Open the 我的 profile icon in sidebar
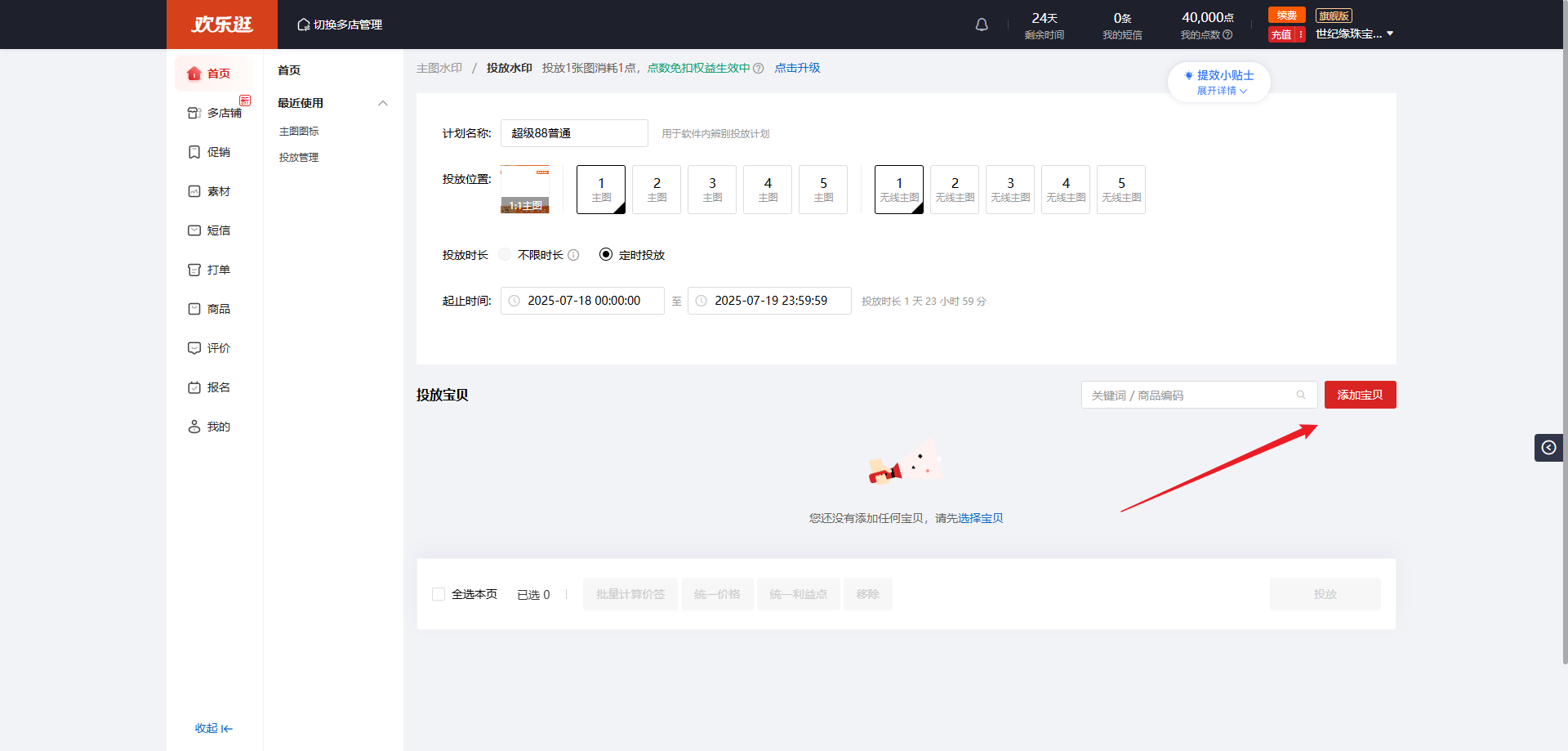The height and width of the screenshot is (751, 1568). click(x=194, y=427)
